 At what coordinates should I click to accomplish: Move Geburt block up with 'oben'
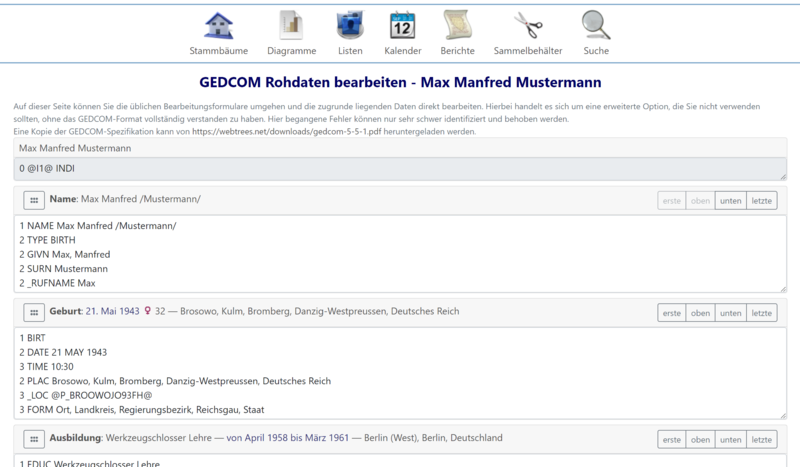point(699,313)
